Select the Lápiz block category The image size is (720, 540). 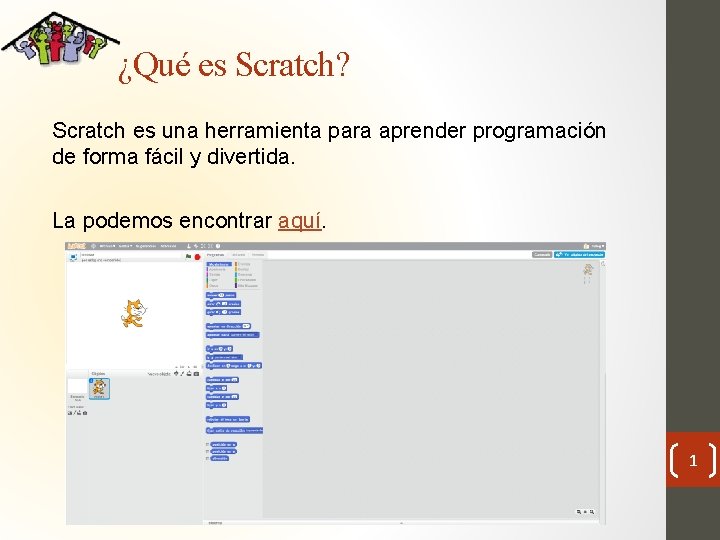214,280
